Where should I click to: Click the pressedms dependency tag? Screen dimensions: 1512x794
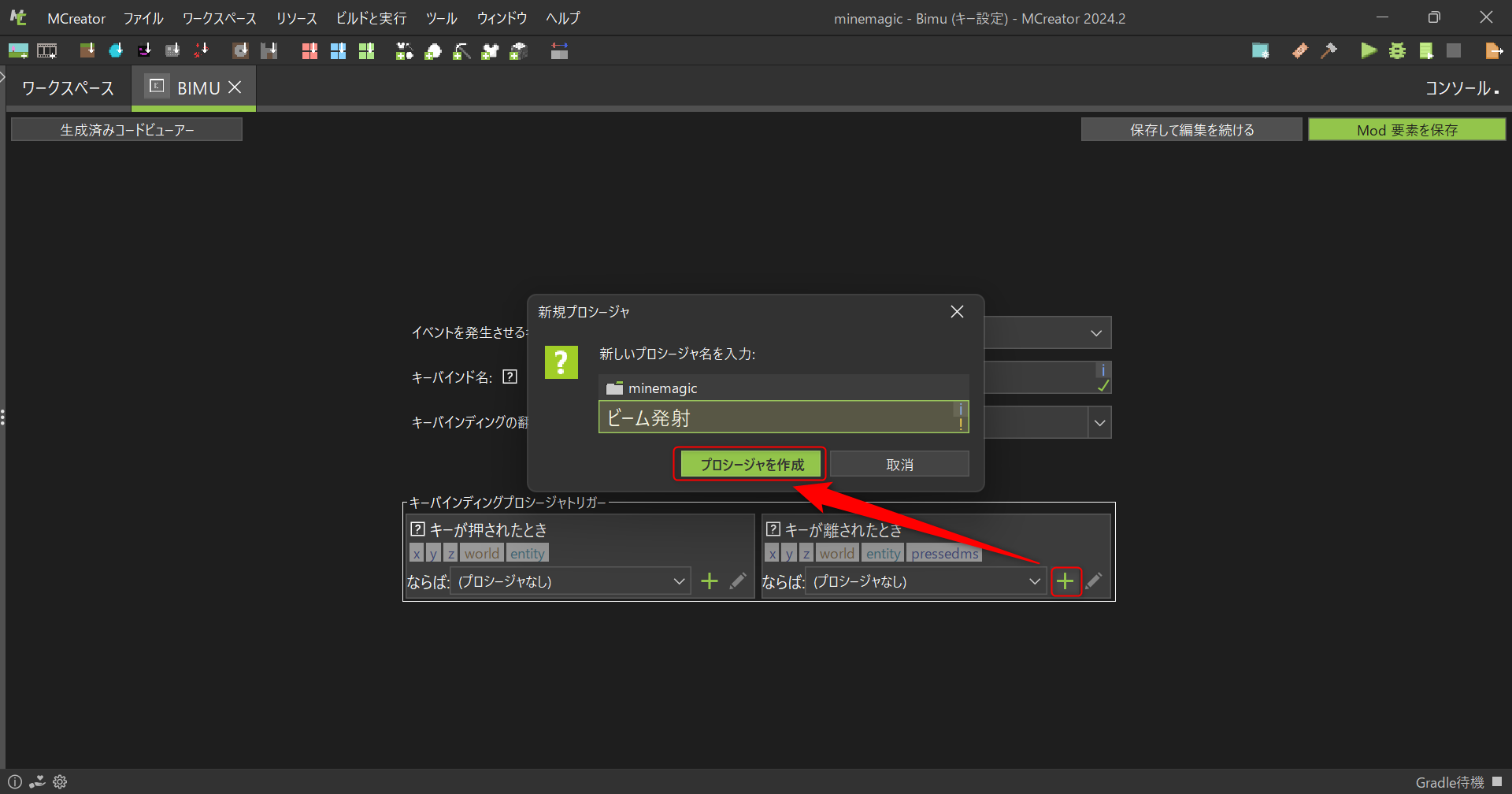pyautogui.click(x=944, y=554)
